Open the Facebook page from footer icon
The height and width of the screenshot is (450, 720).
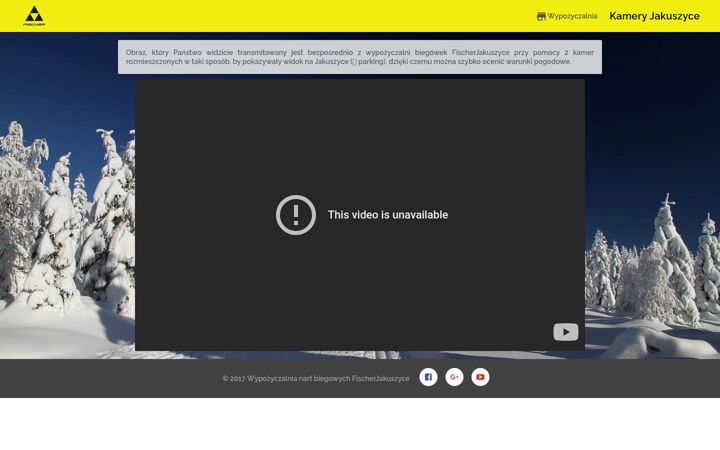point(428,377)
